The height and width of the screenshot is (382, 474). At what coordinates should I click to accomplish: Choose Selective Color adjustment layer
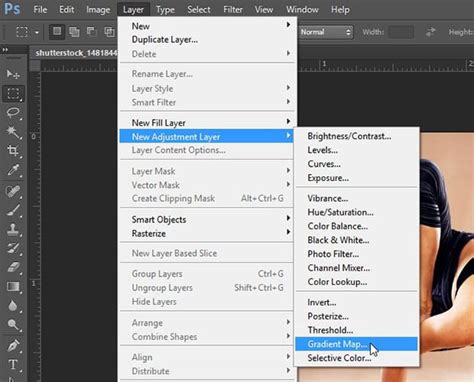(x=356, y=358)
